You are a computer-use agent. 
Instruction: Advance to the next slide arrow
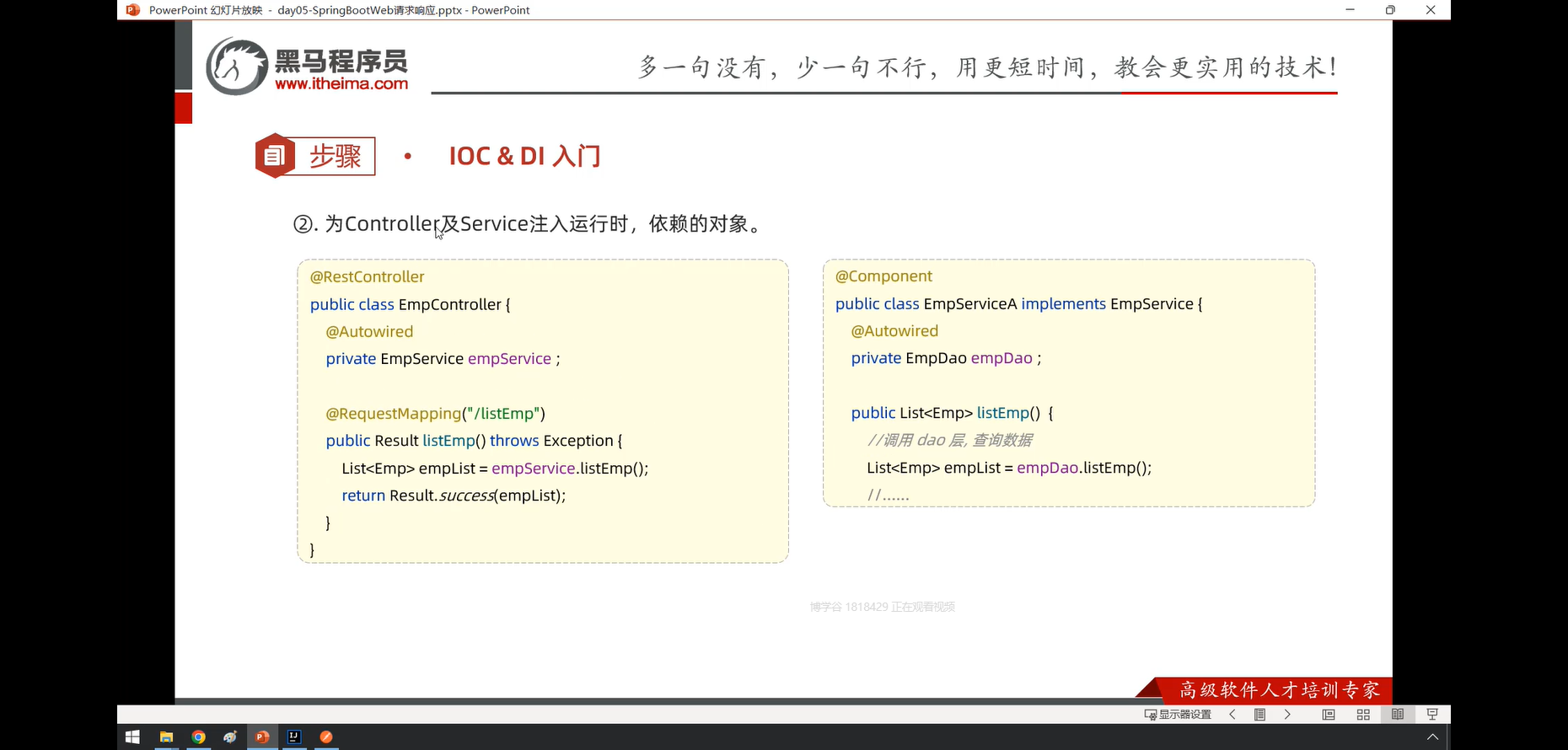(1287, 715)
